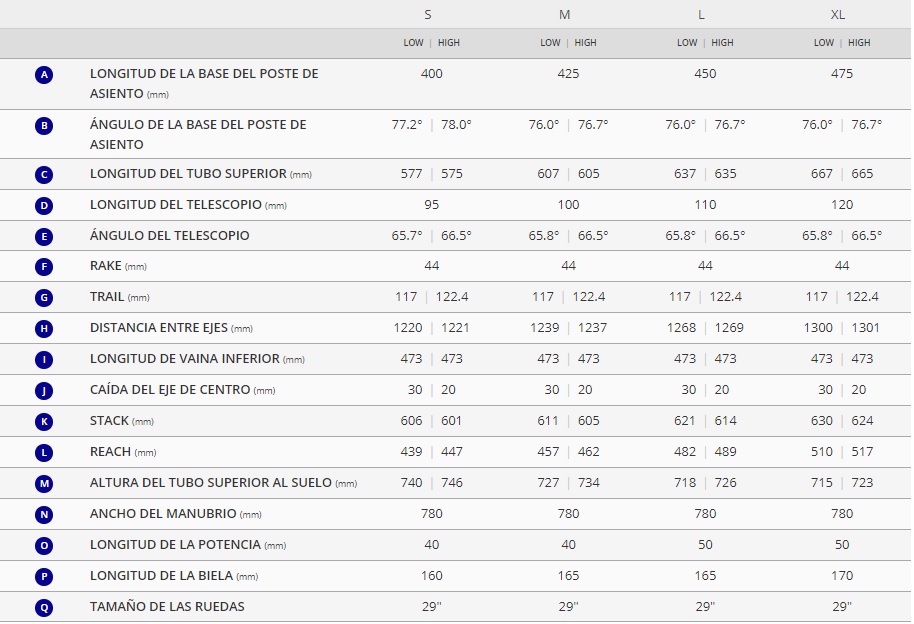Click the blue I marker icon

(x=44, y=359)
